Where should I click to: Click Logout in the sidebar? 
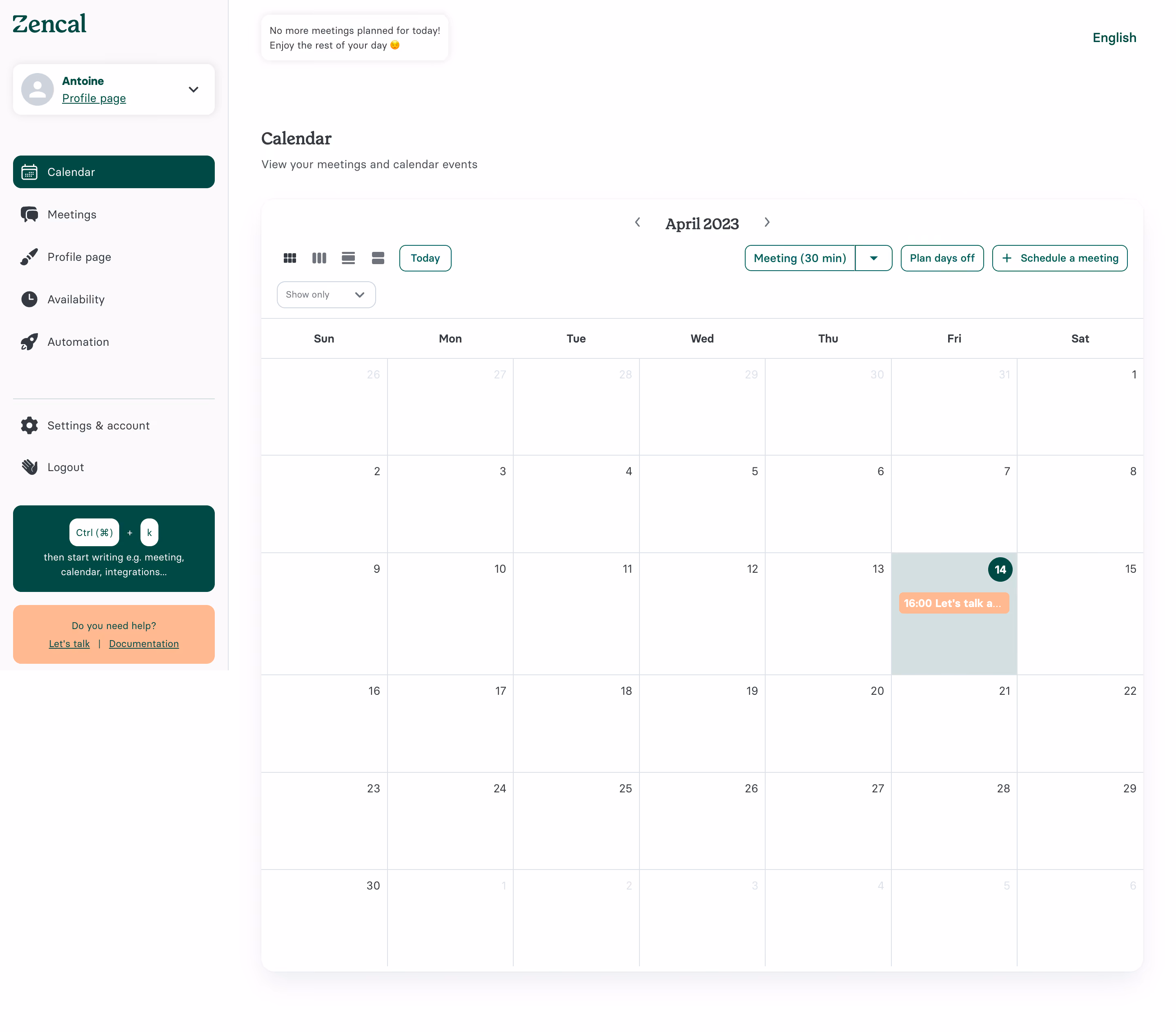pos(114,467)
